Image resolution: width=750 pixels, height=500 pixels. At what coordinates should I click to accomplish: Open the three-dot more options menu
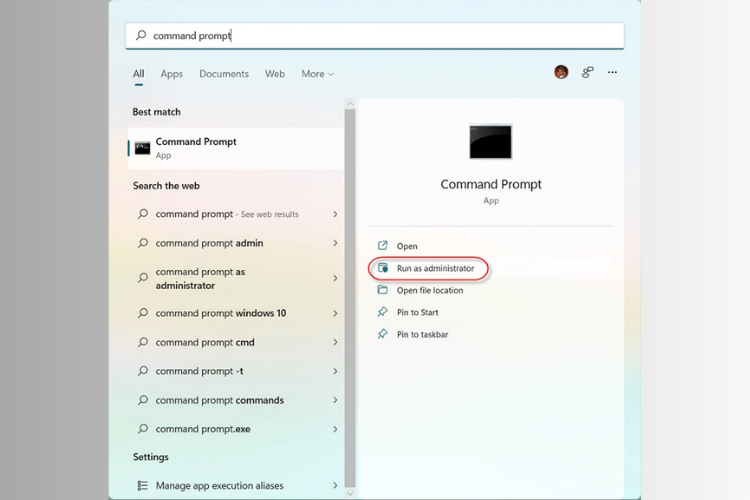612,72
